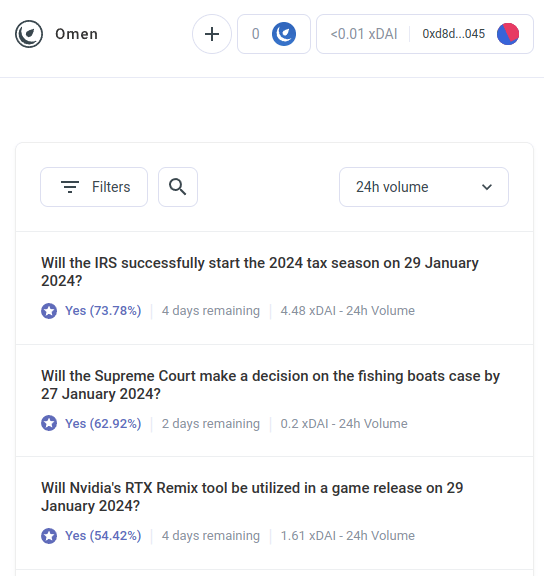The height and width of the screenshot is (576, 544).
Task: Click the blue OMN token icon
Action: pos(284,34)
